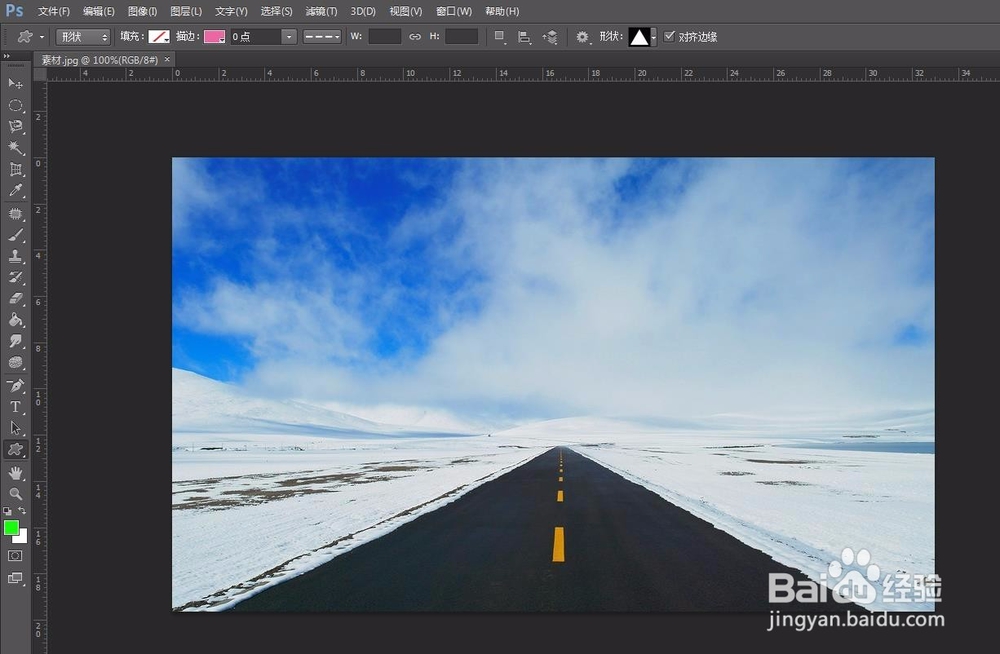Select the Zoom tool

pyautogui.click(x=15, y=493)
